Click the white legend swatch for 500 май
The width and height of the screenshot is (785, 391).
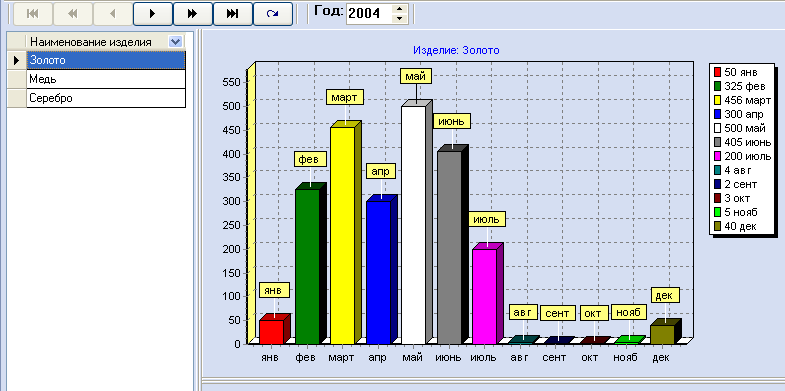click(x=717, y=128)
